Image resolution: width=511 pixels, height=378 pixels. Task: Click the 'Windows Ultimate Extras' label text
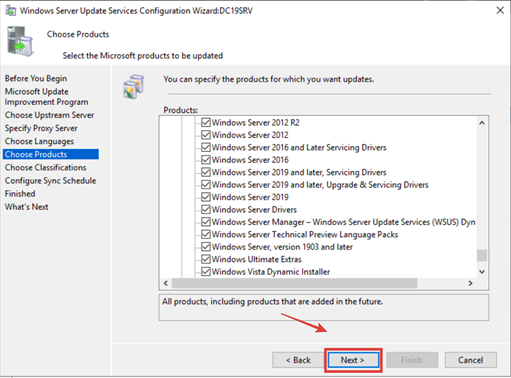pyautogui.click(x=257, y=259)
